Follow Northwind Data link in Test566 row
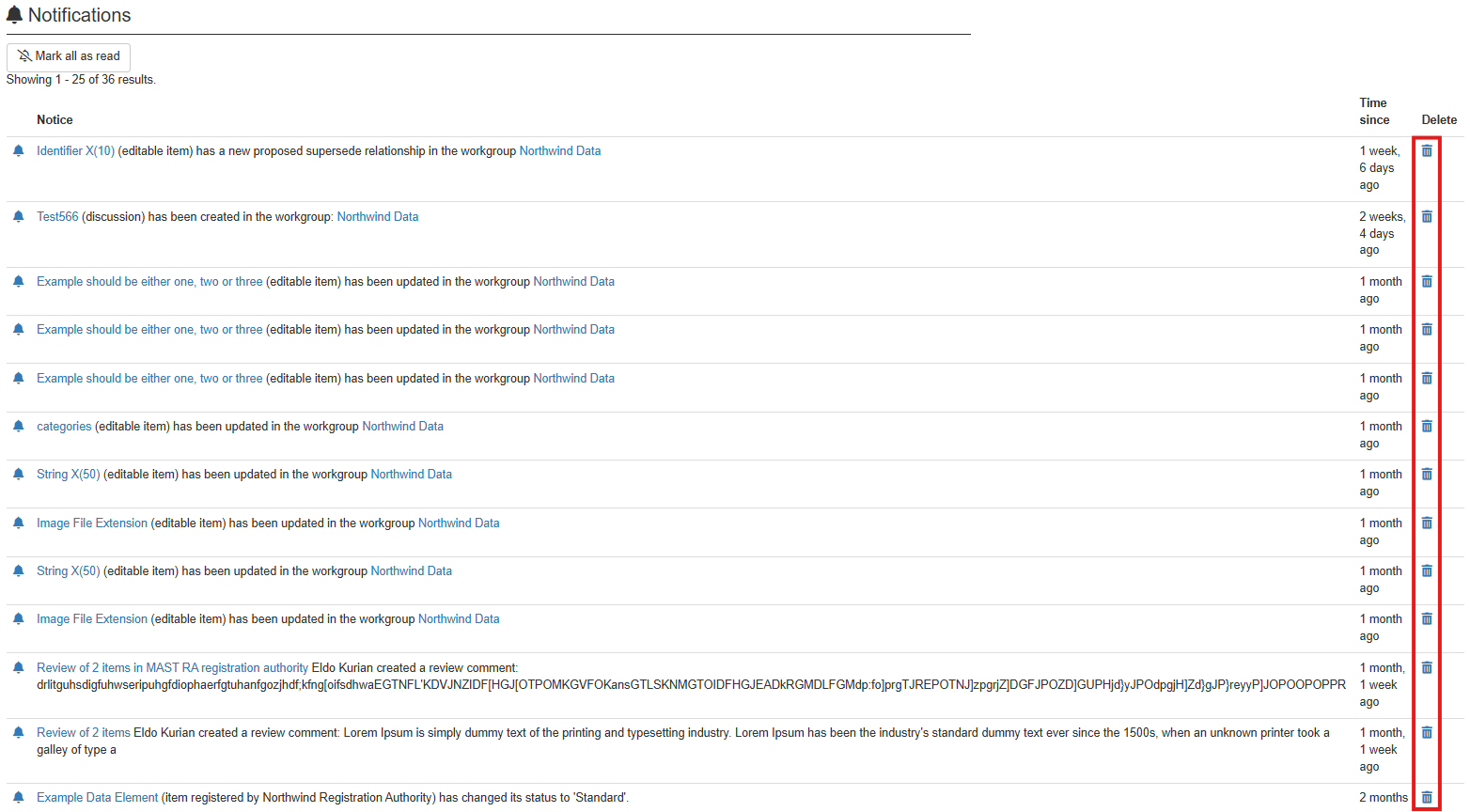 pos(377,217)
